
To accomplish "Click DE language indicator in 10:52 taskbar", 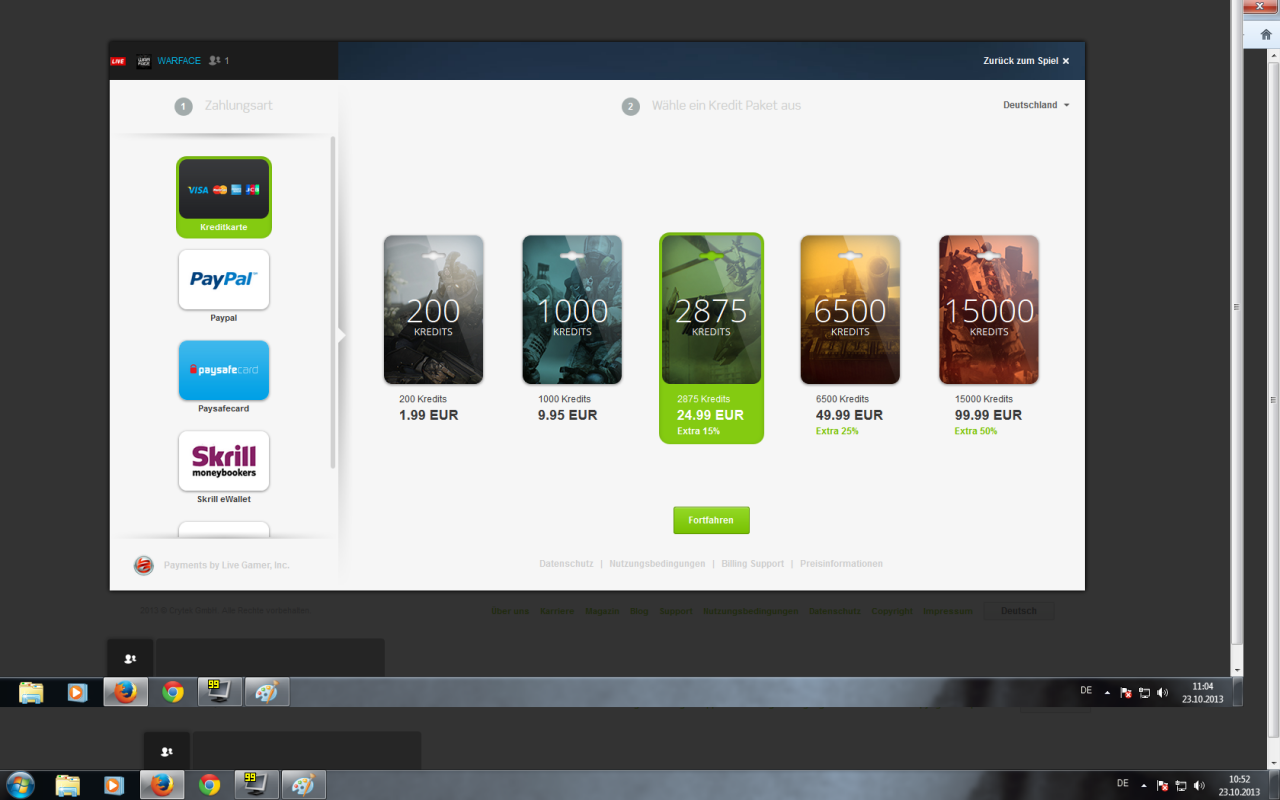I will pos(1122,783).
